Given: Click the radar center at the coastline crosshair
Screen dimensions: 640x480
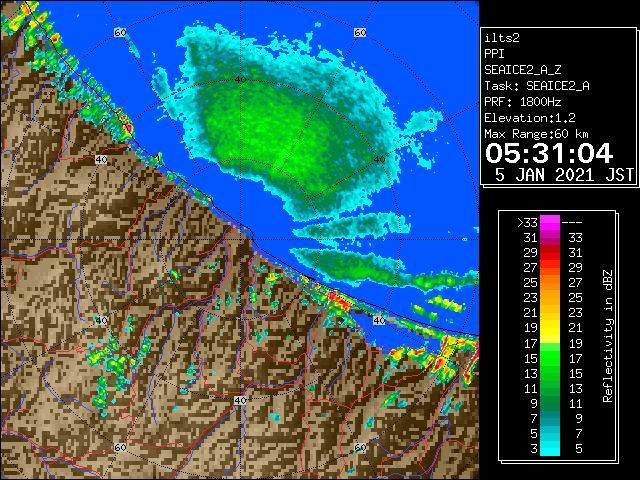Looking at the screenshot, I should click(x=240, y=240).
